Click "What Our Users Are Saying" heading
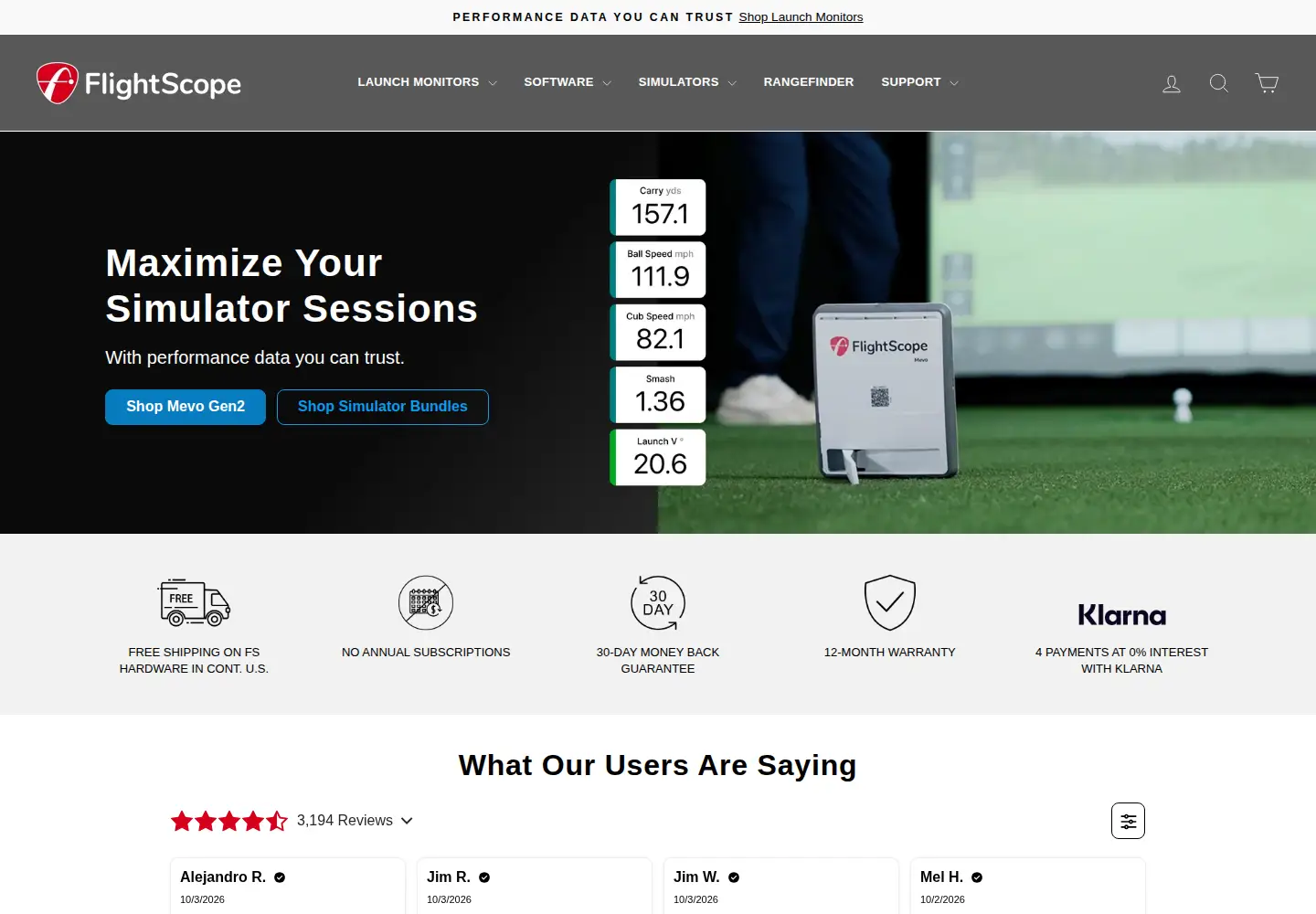 click(658, 765)
